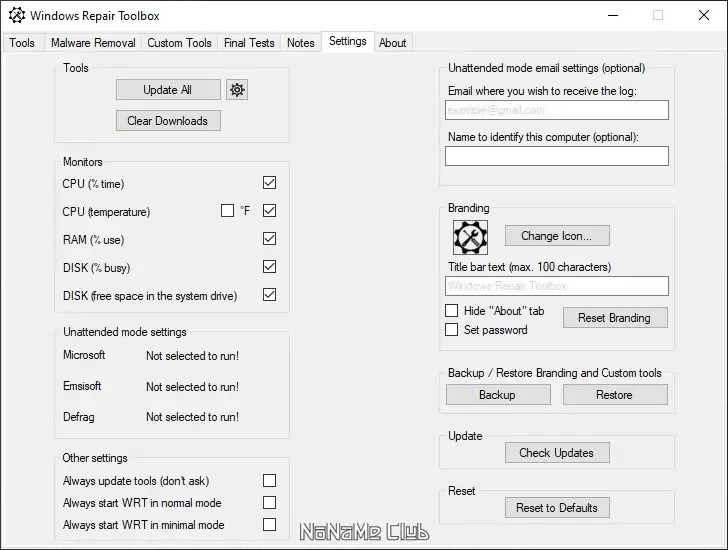
Task: Check the Set password option
Action: tap(451, 330)
